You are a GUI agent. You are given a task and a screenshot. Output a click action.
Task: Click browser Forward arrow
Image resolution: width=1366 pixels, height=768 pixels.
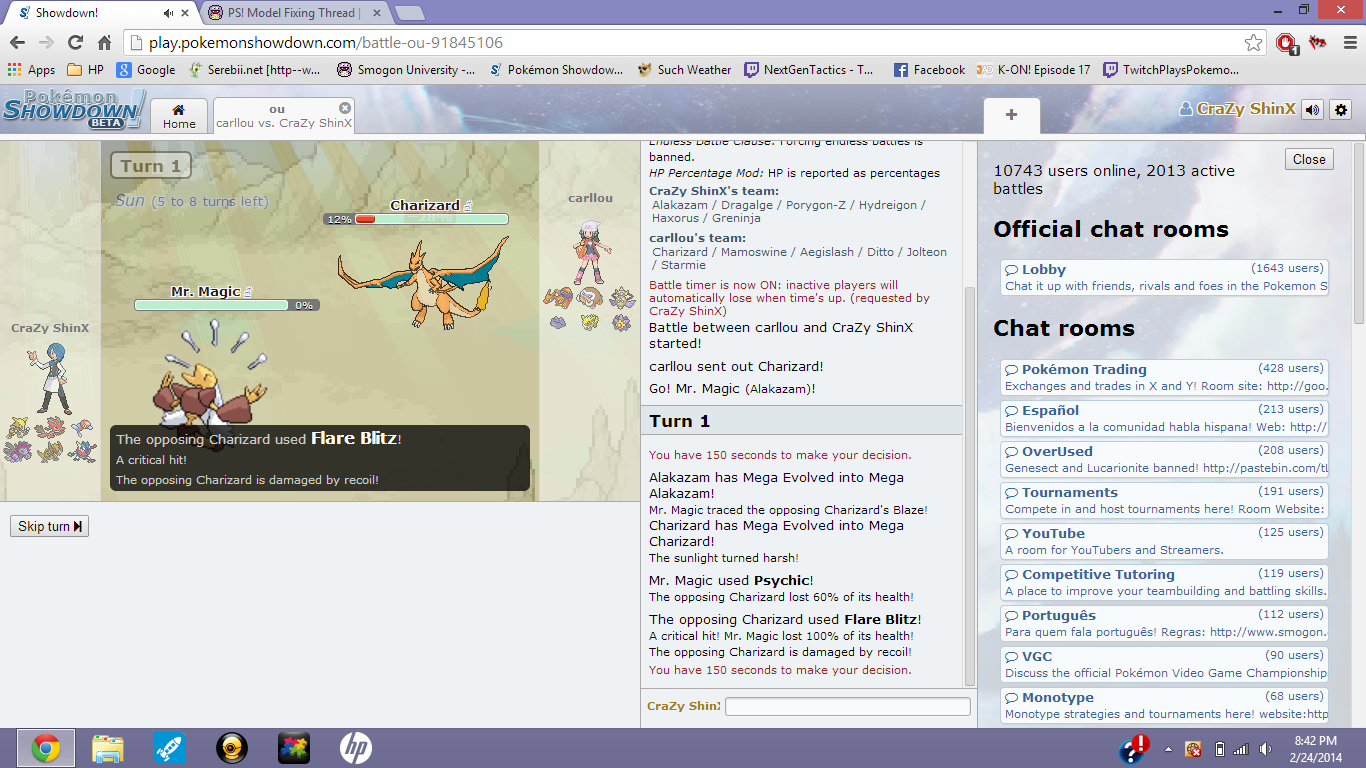46,42
